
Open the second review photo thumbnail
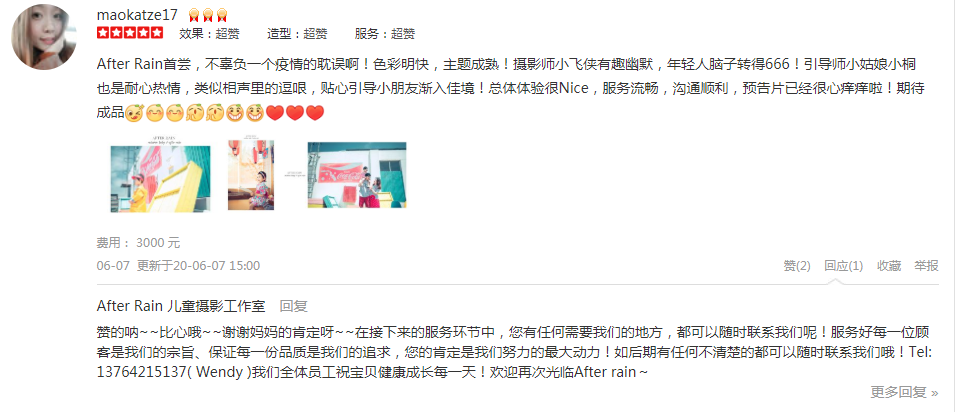[251, 174]
